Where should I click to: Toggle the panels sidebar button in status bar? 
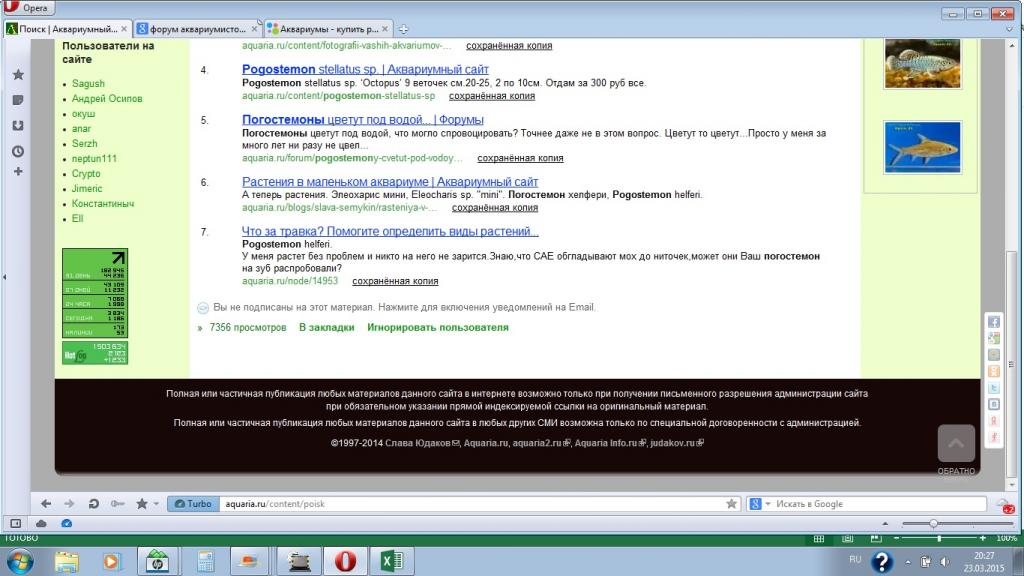[x=16, y=524]
